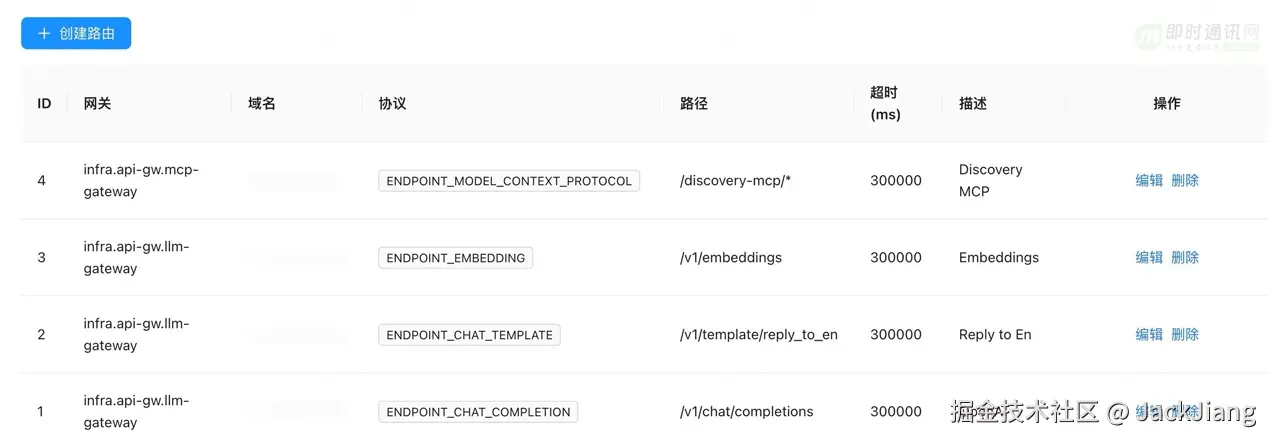This screenshot has height=443, width=1271.
Task: Click the 路径 (path) column header
Action: [x=693, y=103]
